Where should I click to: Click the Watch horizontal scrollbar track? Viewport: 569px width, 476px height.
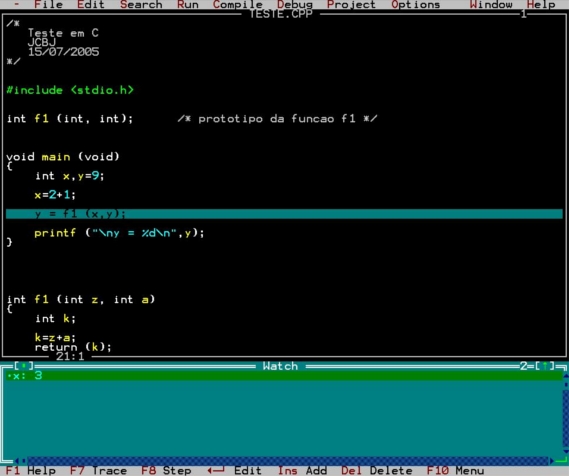[x=288, y=461]
